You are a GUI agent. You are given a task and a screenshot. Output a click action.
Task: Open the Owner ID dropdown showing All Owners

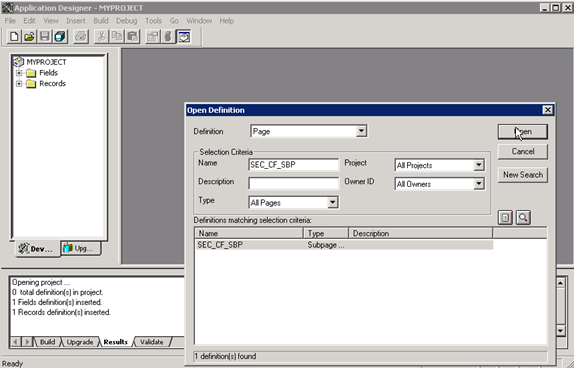click(478, 184)
